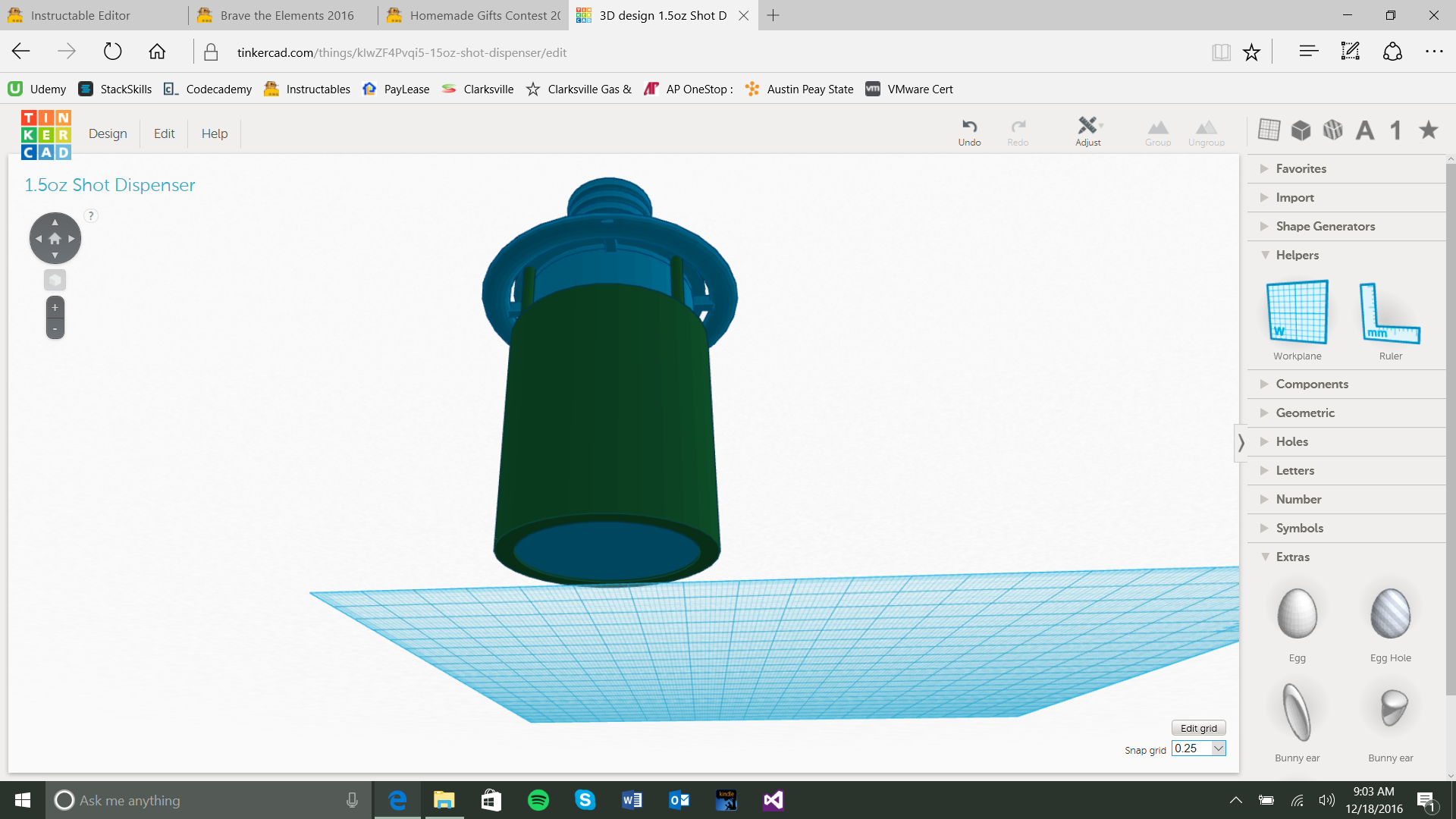
Task: Expand the Shape Generators section
Action: (x=1325, y=226)
